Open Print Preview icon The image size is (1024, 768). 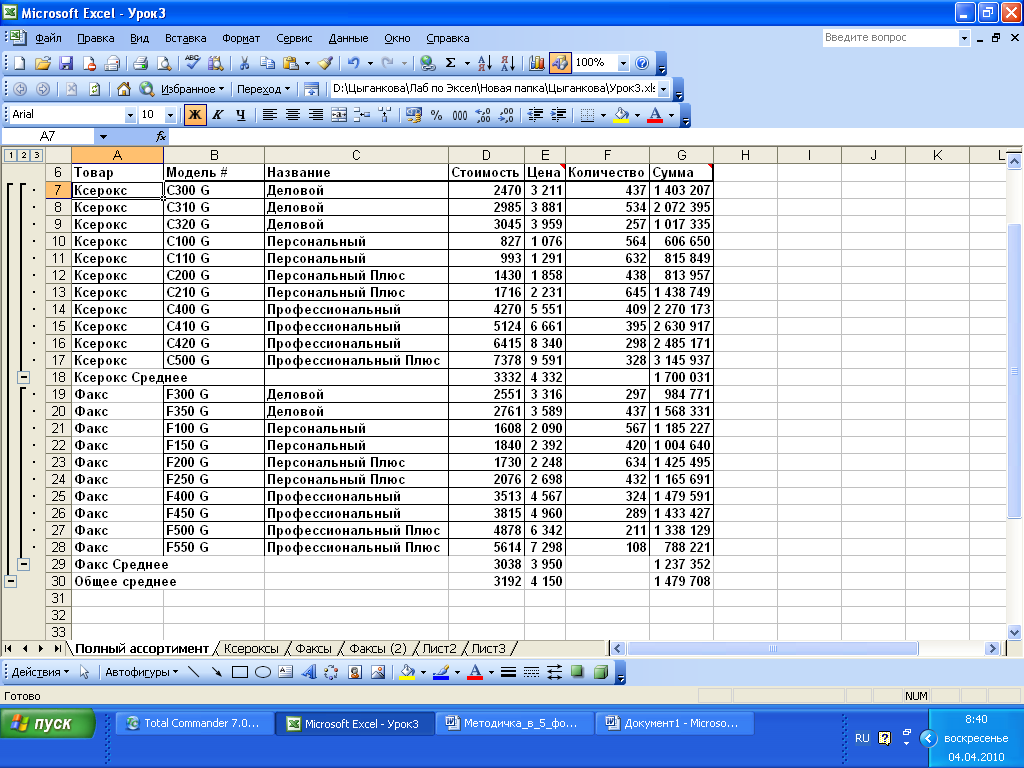(x=164, y=63)
